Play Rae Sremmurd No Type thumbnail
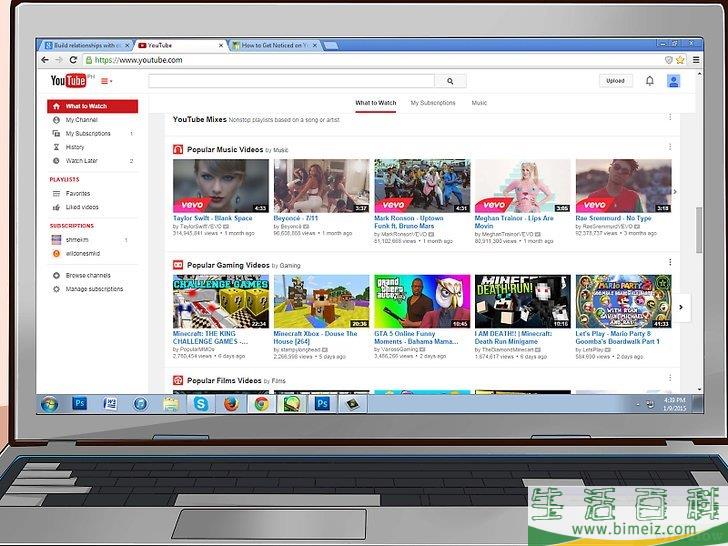The height and width of the screenshot is (546, 728). click(x=624, y=186)
